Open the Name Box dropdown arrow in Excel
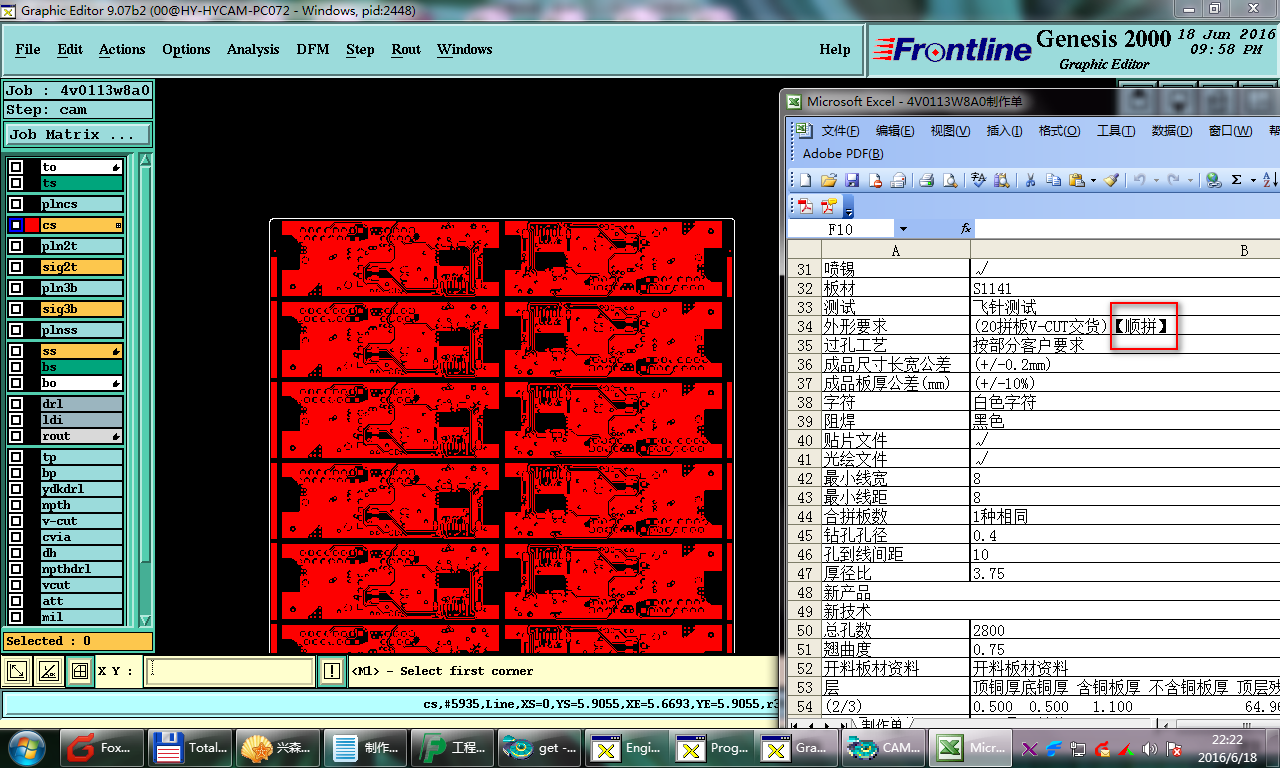Screen dimensions: 1280x768 click(903, 229)
